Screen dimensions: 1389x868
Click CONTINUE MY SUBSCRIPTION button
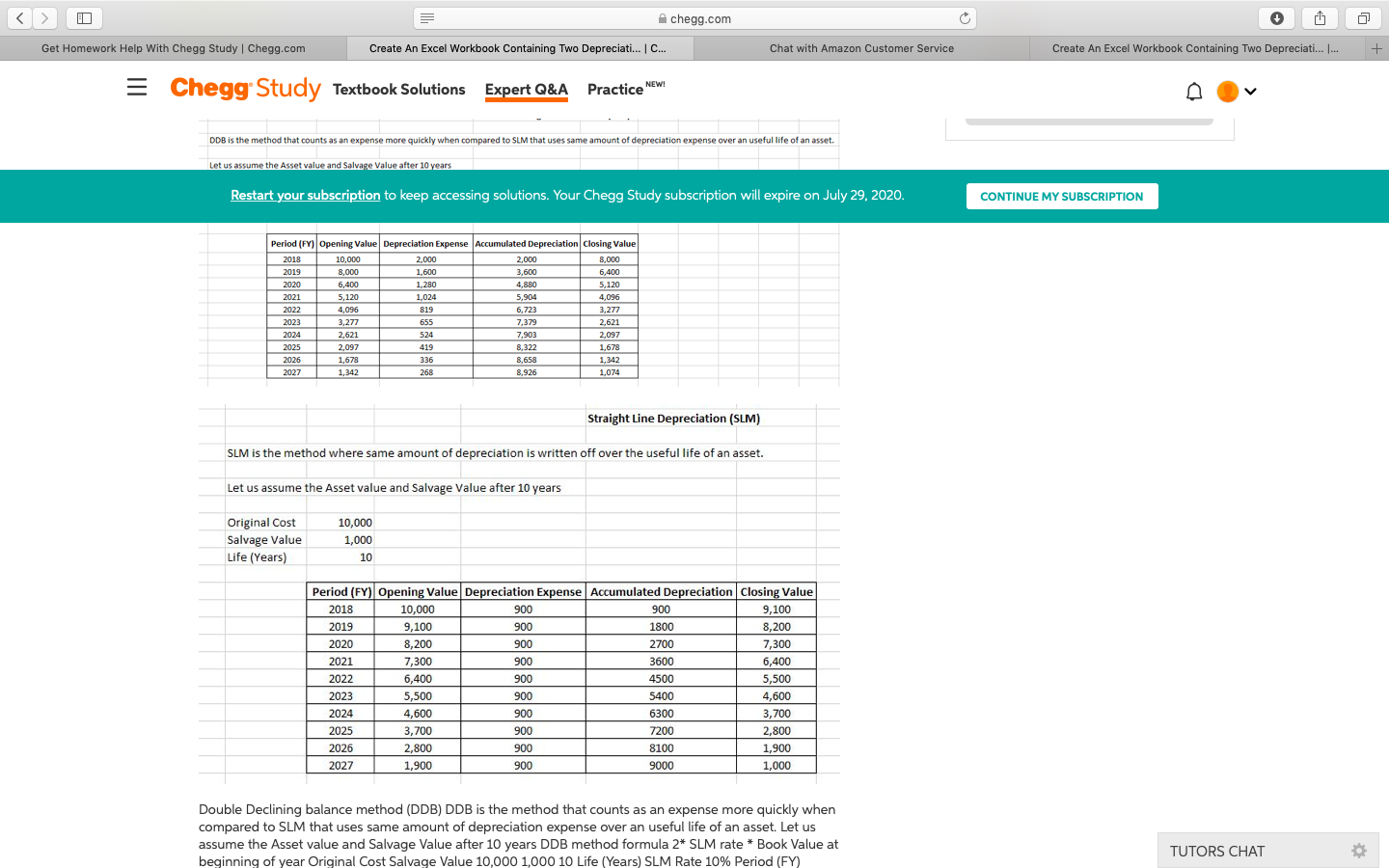(x=1062, y=196)
